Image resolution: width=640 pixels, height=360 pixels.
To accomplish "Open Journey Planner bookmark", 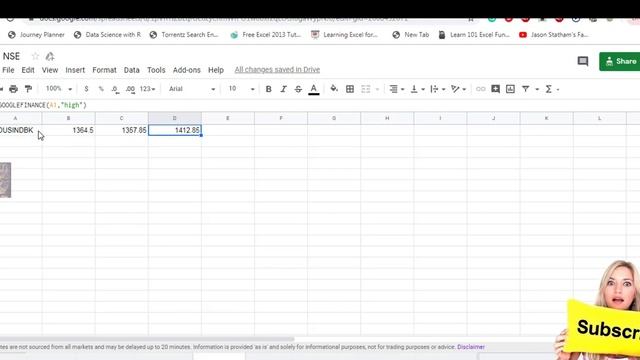I will pos(36,35).
